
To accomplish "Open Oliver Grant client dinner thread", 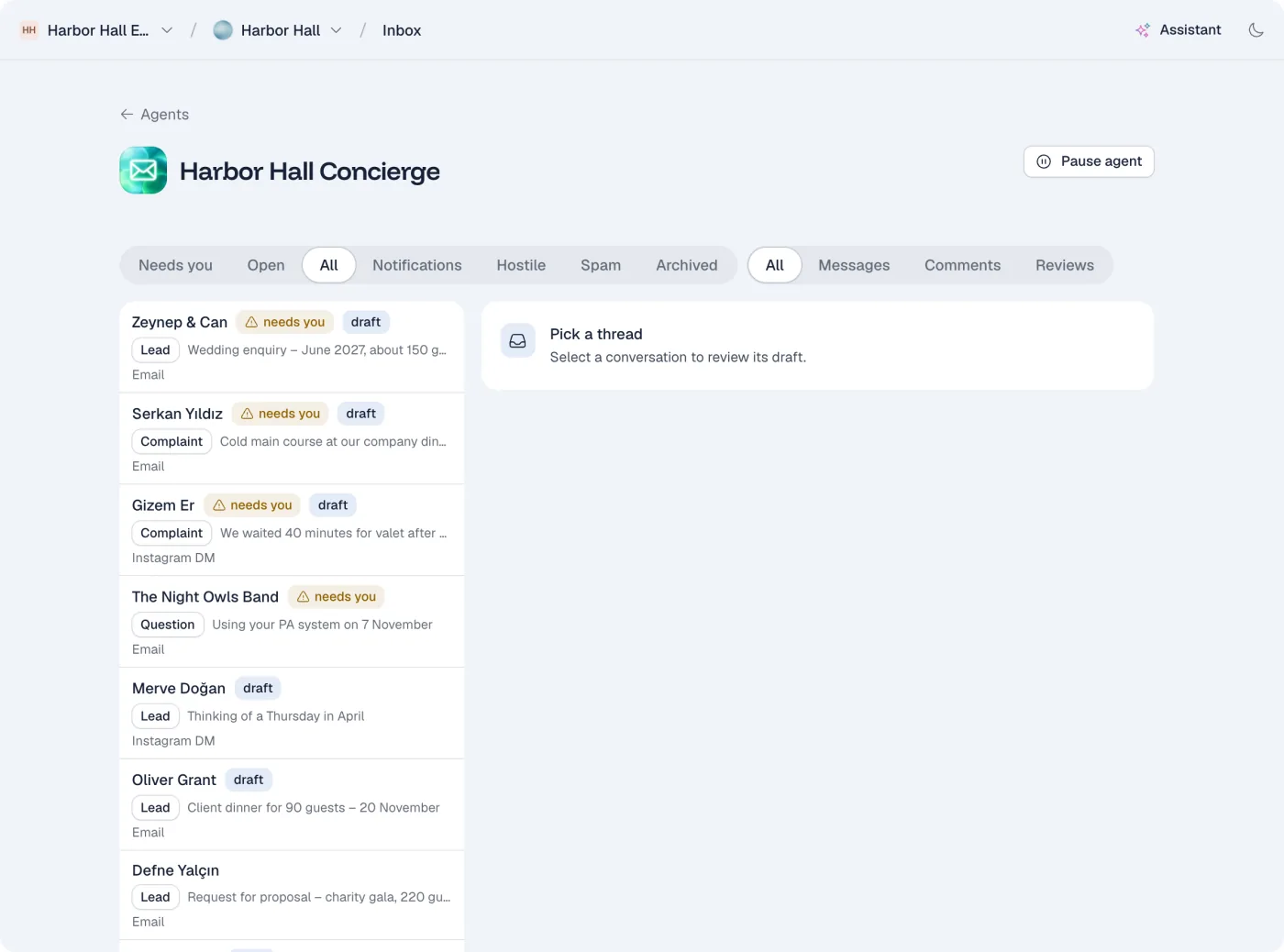I will point(292,805).
